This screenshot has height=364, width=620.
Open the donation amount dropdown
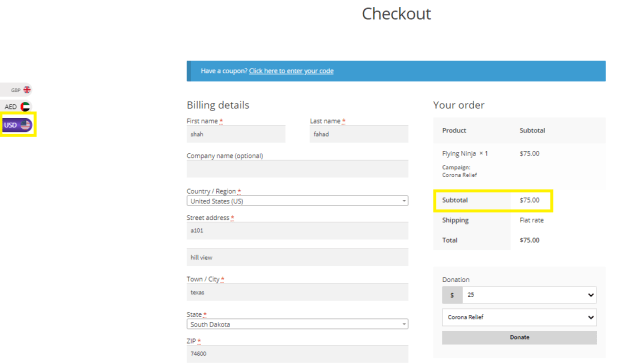(529, 295)
